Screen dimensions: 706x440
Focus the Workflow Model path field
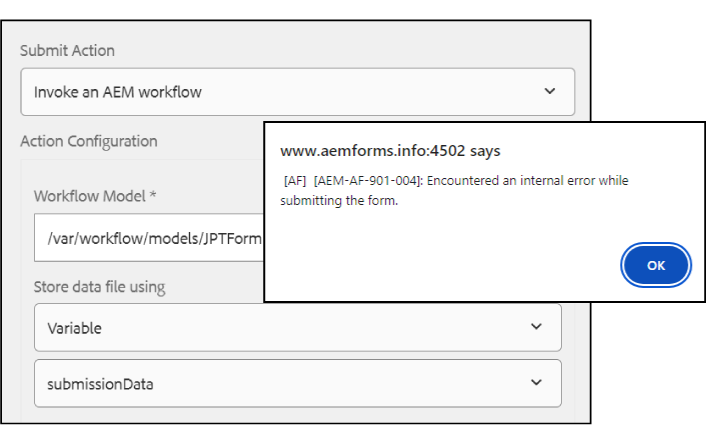[x=148, y=237]
